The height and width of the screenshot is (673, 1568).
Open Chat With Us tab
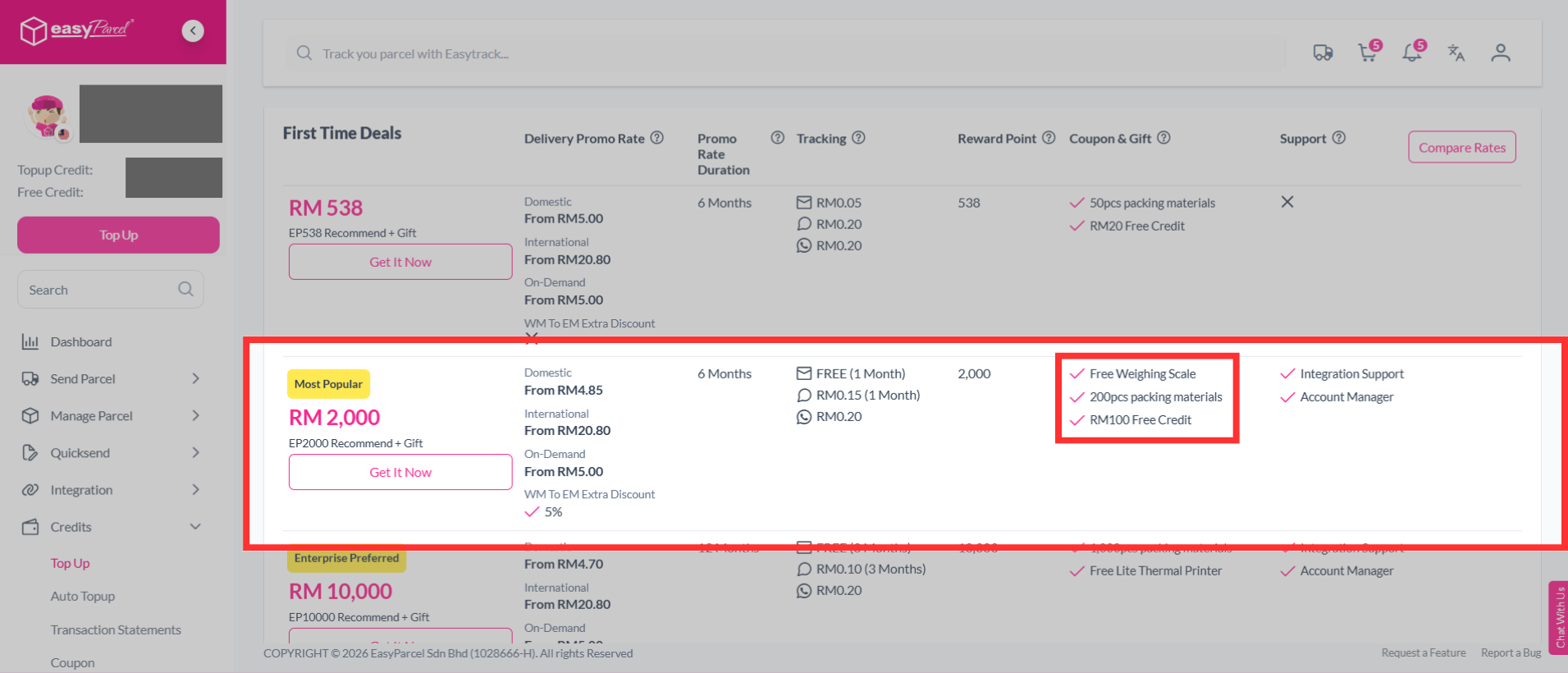point(1558,617)
